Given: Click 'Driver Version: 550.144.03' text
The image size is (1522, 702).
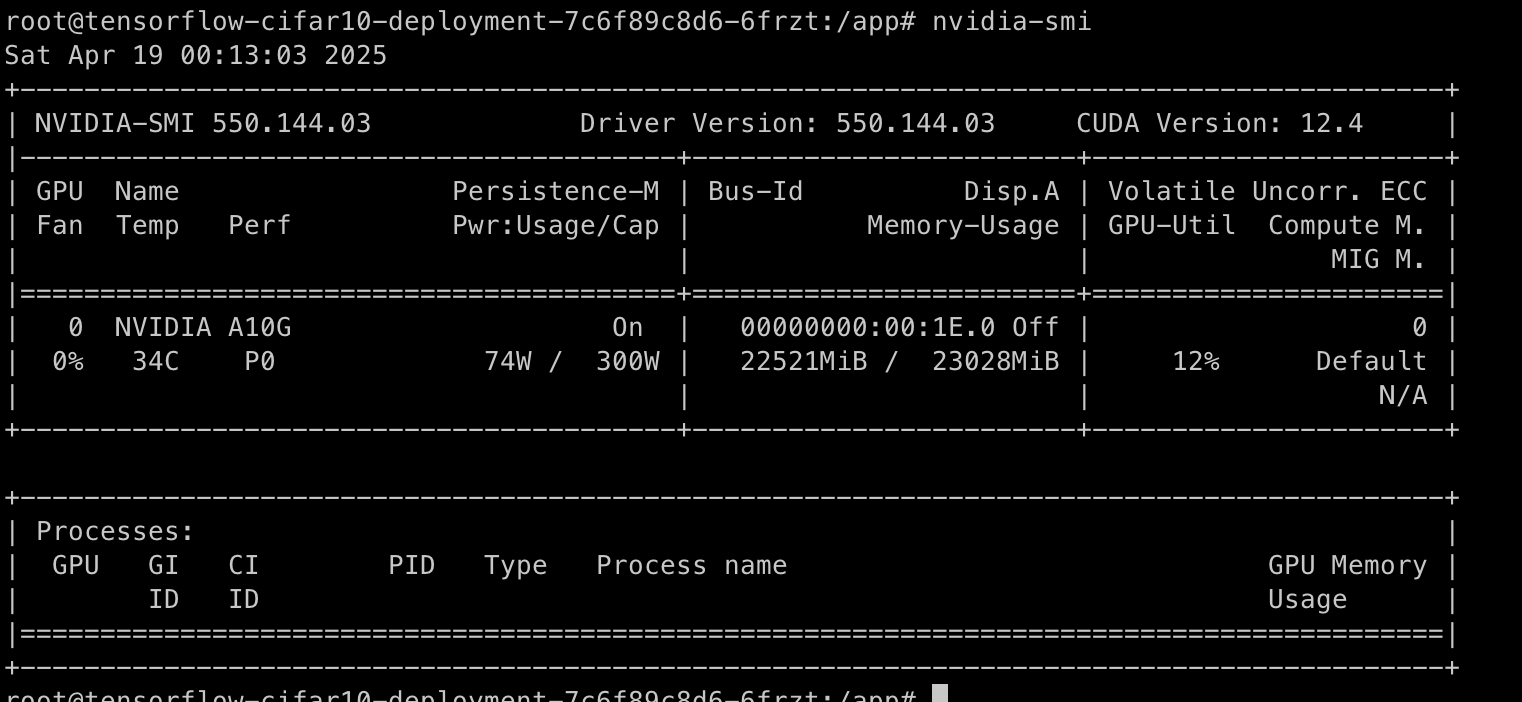Looking at the screenshot, I should [788, 124].
